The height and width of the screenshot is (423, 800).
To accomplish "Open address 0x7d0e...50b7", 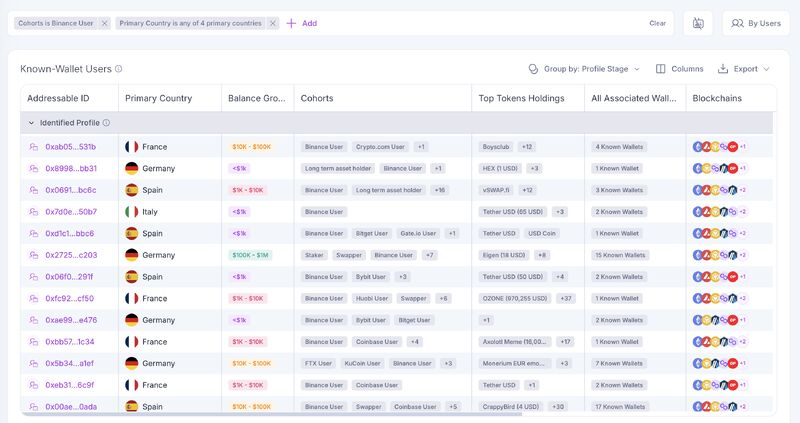I will [x=71, y=212].
